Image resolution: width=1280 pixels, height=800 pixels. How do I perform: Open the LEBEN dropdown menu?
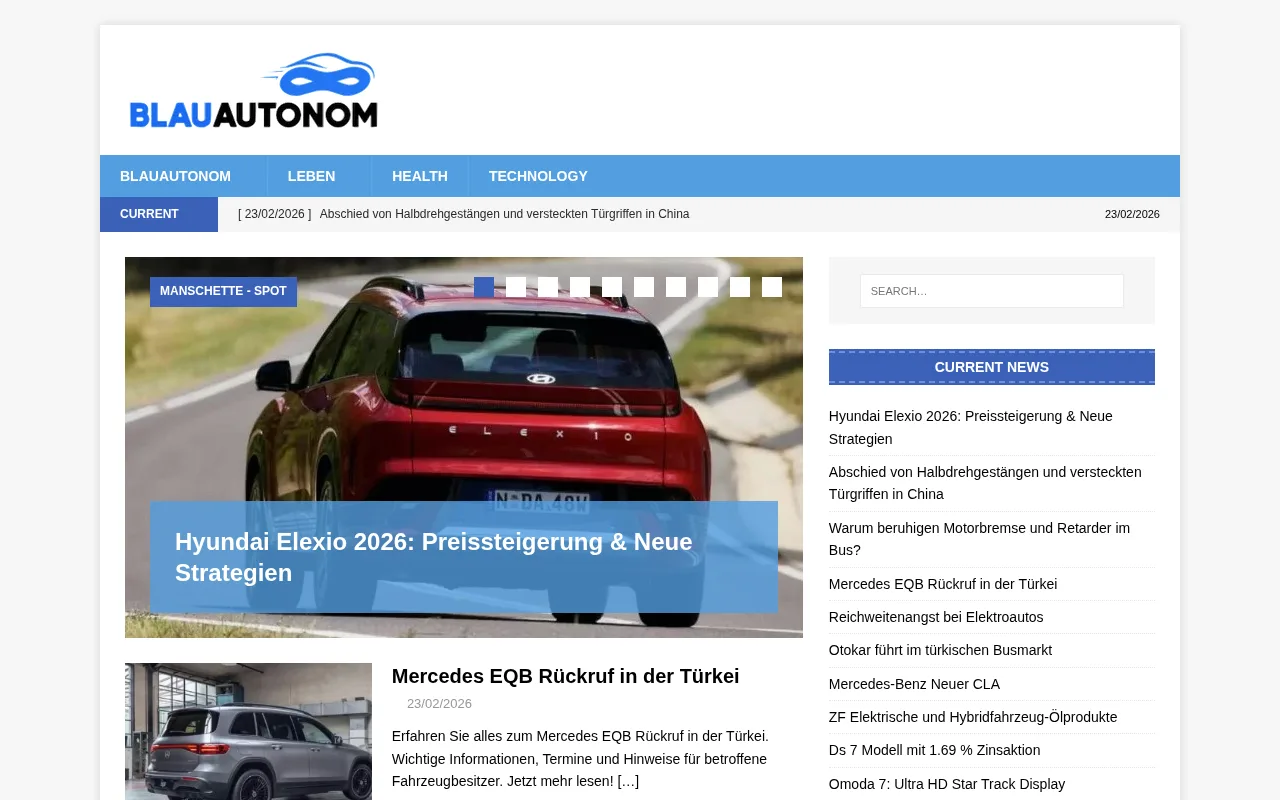click(x=311, y=176)
